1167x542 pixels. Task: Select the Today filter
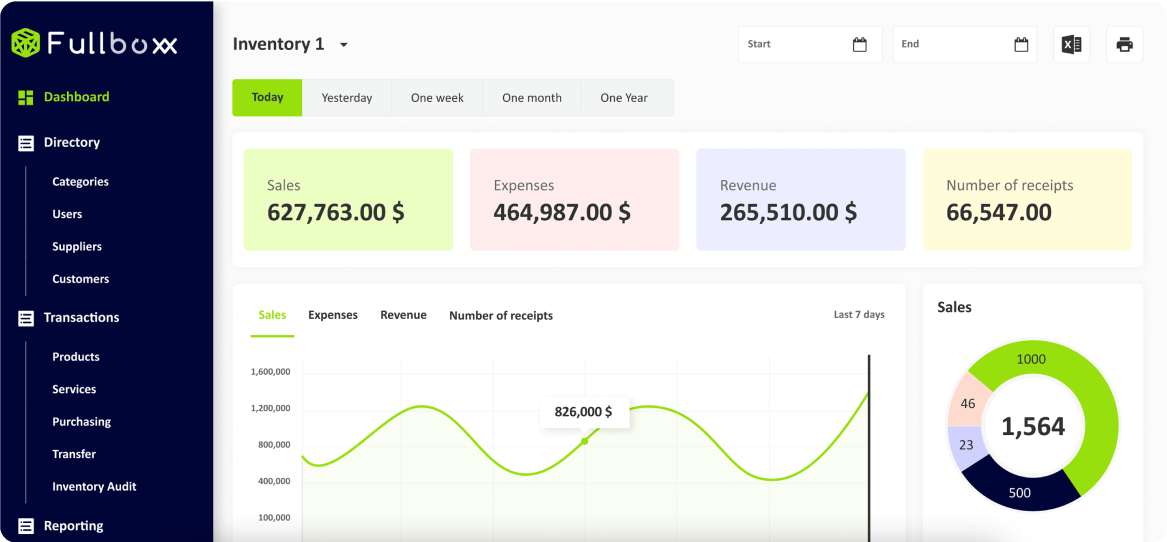(x=267, y=98)
